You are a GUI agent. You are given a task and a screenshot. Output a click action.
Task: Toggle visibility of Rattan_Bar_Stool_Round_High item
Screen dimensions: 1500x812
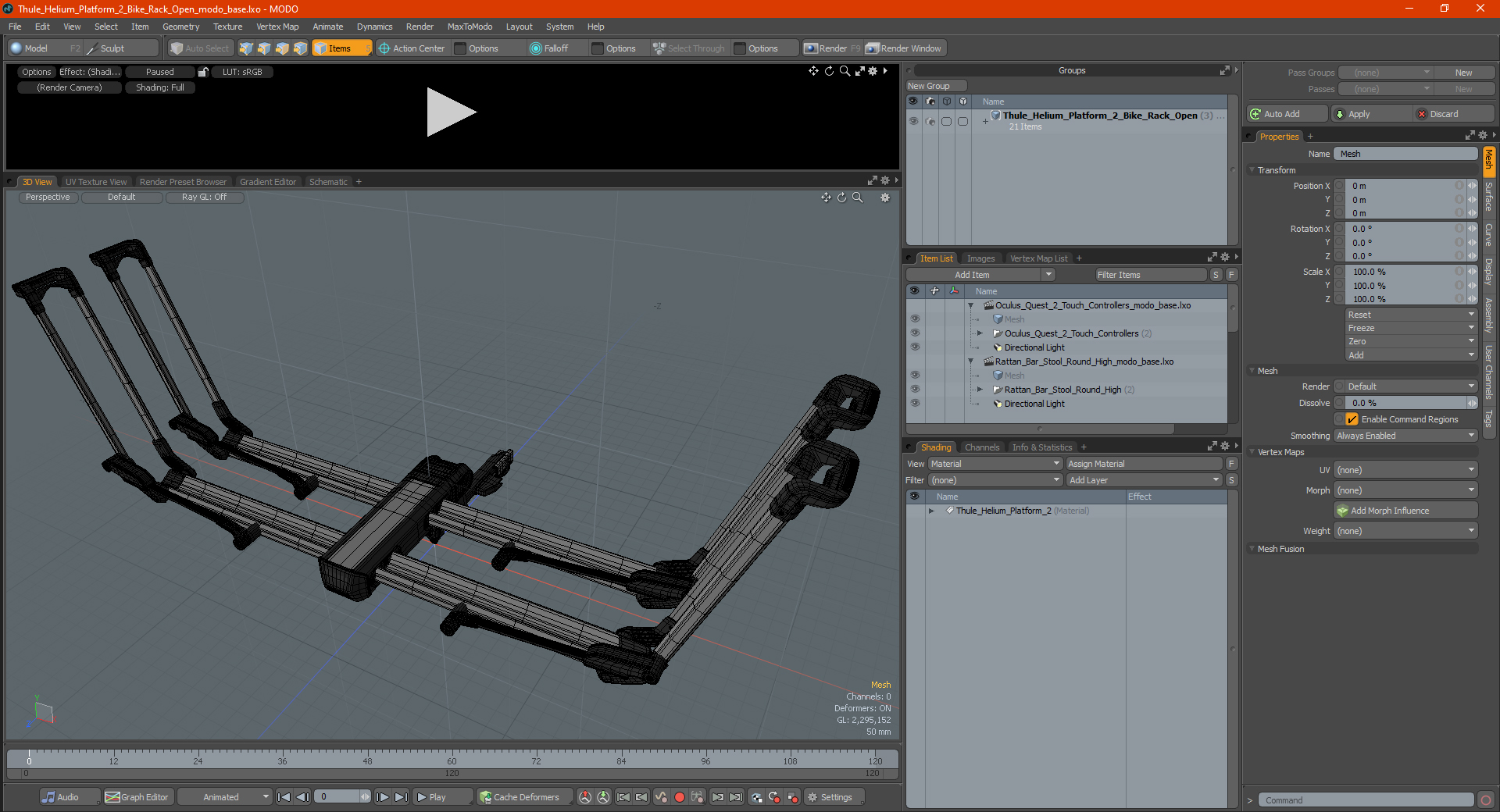[915, 390]
